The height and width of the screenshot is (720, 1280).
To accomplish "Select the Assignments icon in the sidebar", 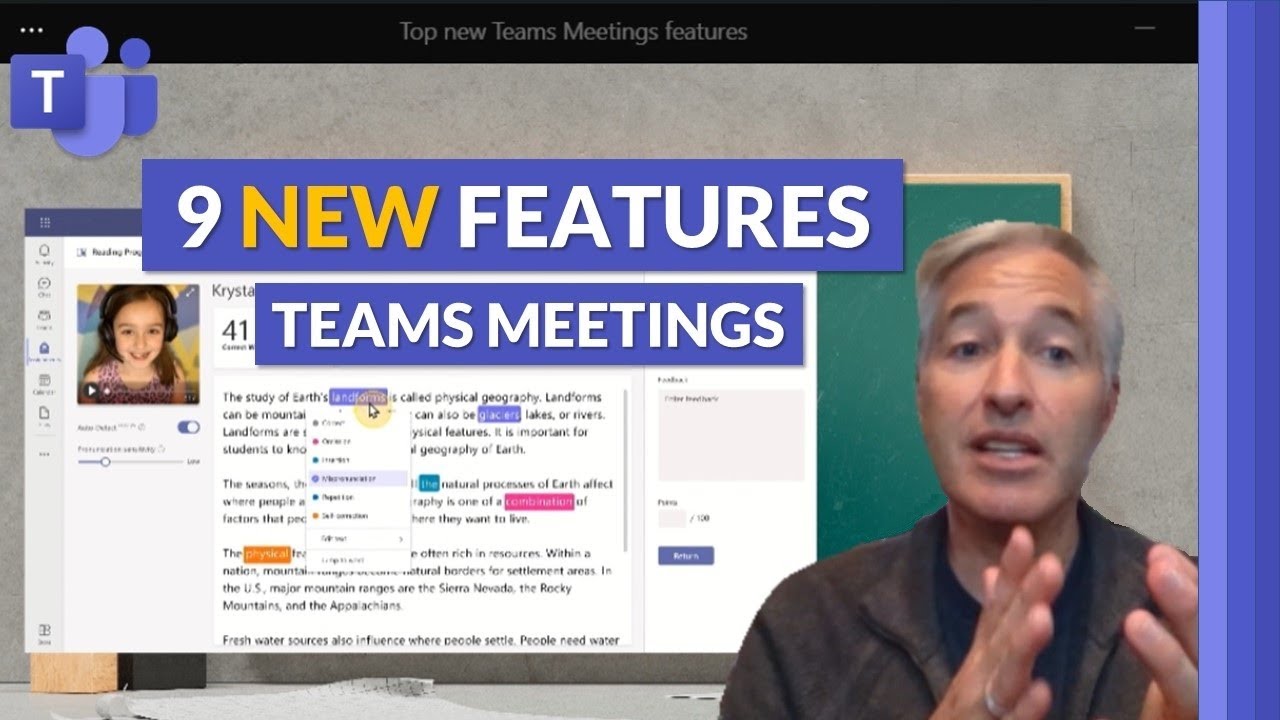I will [44, 350].
